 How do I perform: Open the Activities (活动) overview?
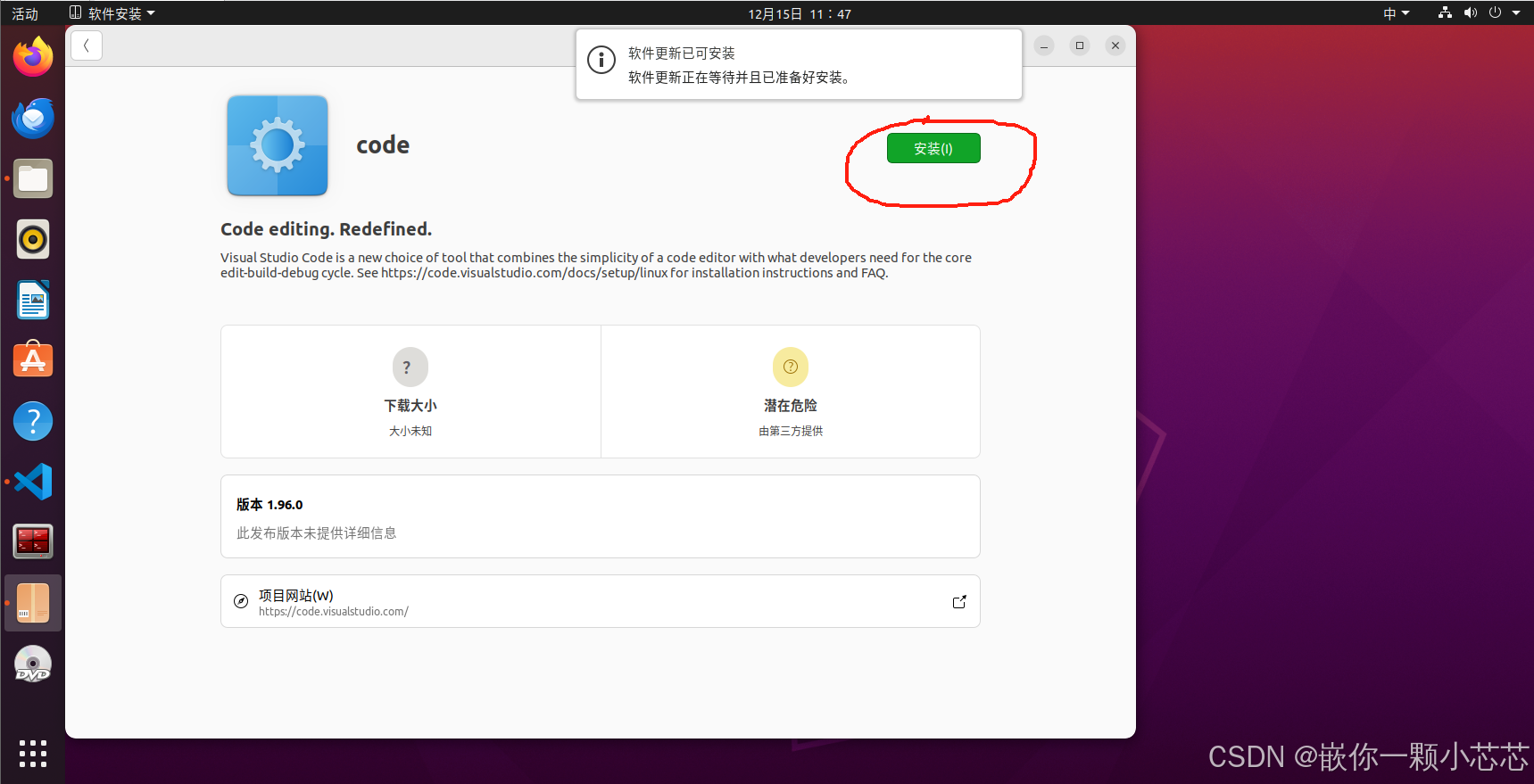click(25, 13)
